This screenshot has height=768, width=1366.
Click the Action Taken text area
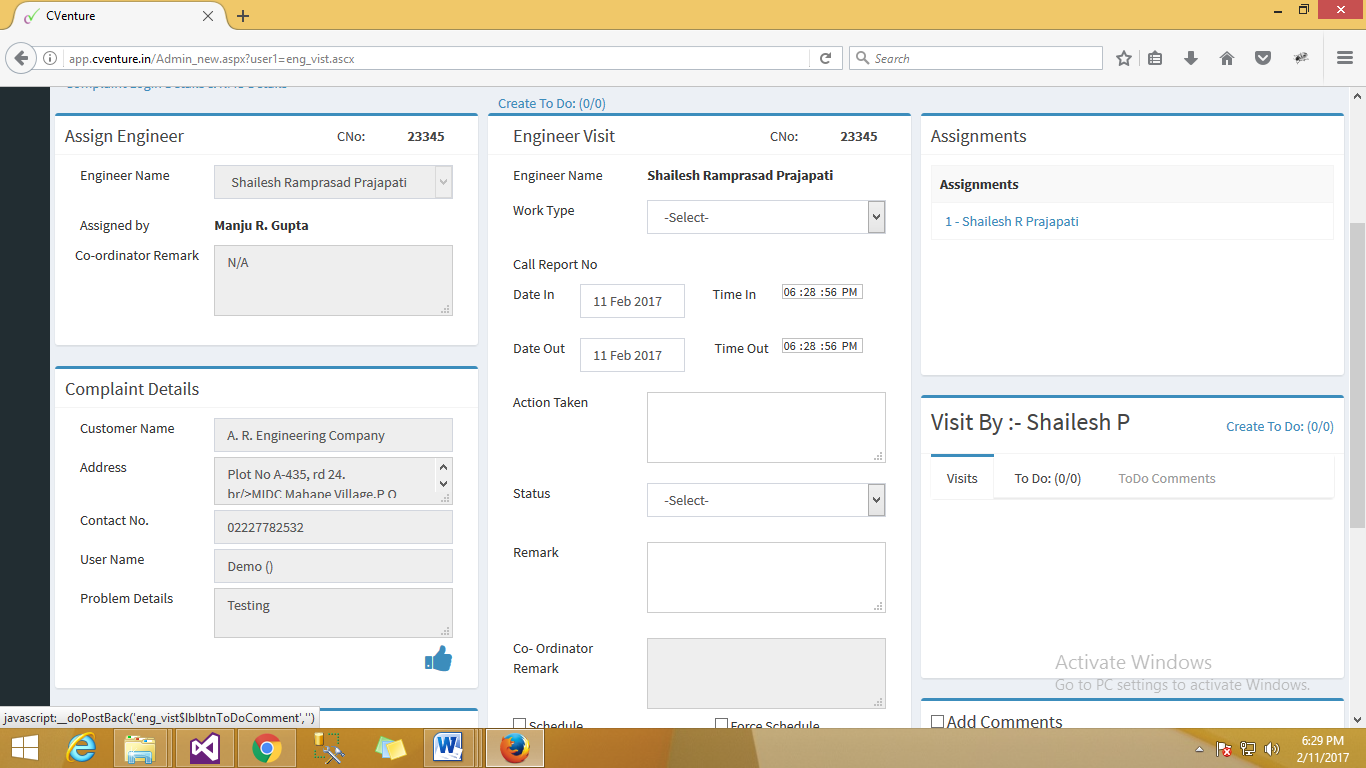766,427
